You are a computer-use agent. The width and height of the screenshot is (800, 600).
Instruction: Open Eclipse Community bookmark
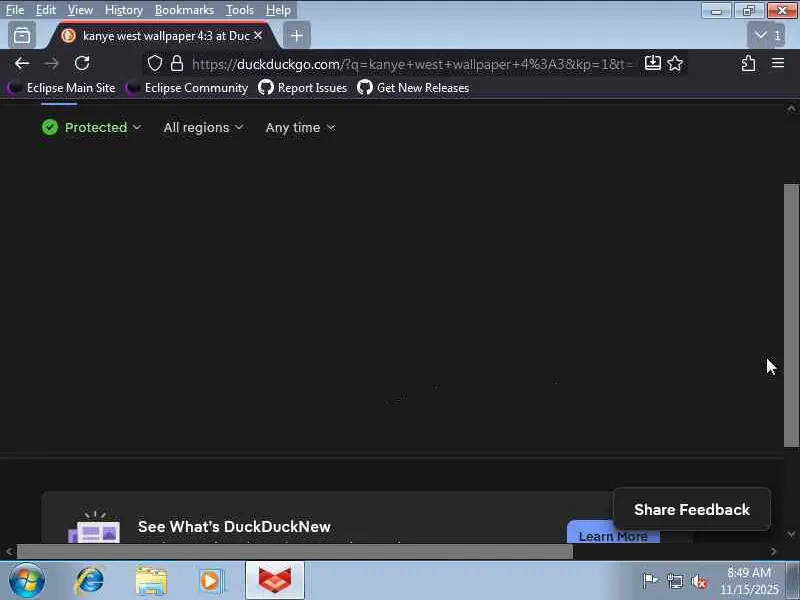click(x=187, y=88)
